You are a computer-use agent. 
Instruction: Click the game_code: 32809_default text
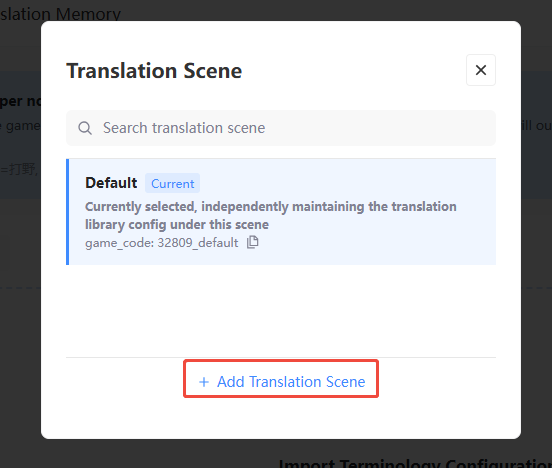tap(162, 243)
